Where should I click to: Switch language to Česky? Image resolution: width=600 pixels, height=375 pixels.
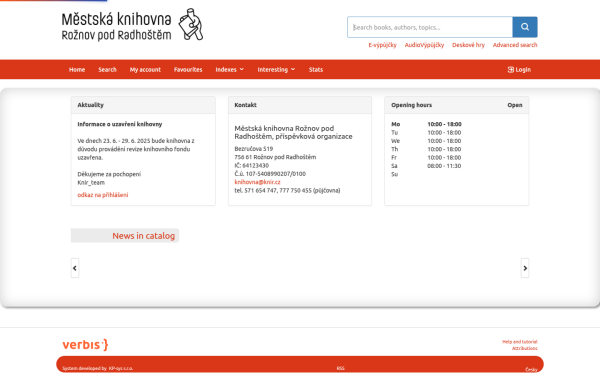pos(531,369)
